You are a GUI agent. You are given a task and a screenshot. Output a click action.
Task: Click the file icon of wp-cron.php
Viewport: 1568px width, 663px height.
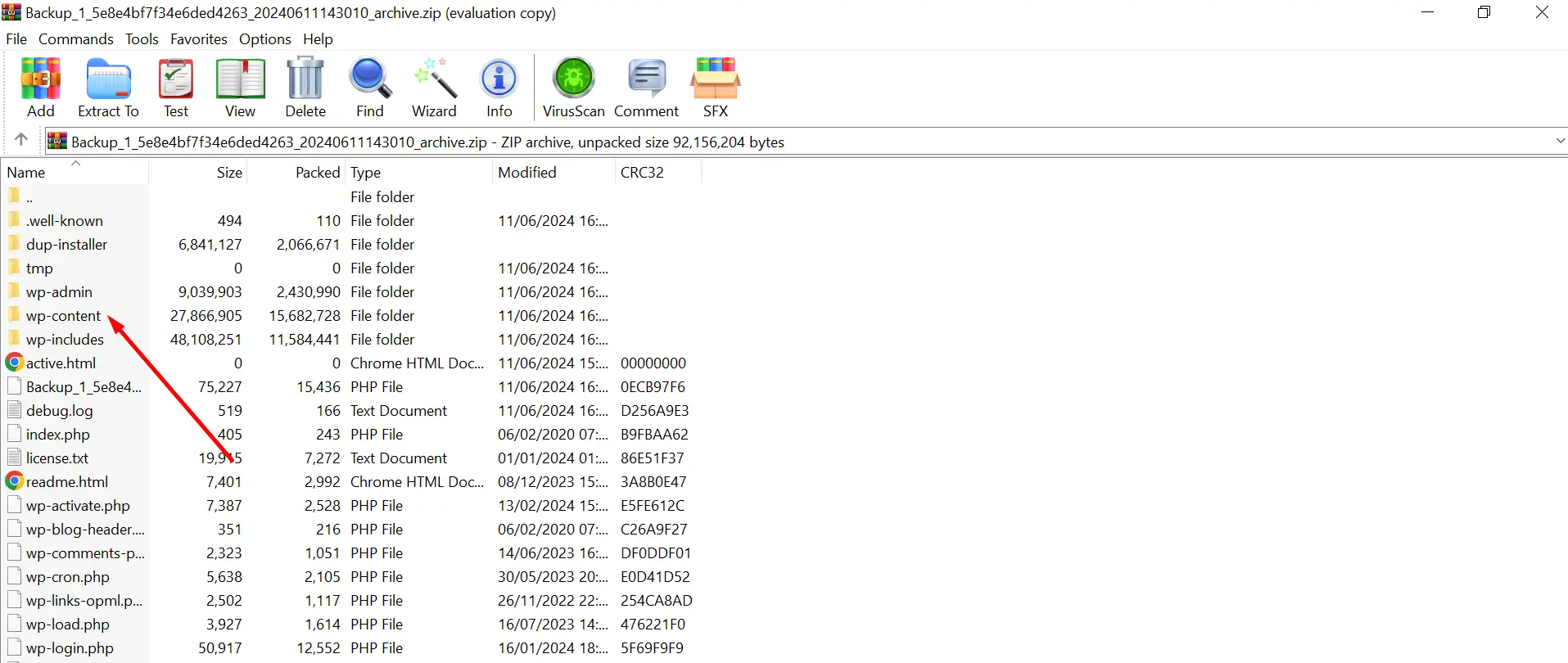point(14,576)
